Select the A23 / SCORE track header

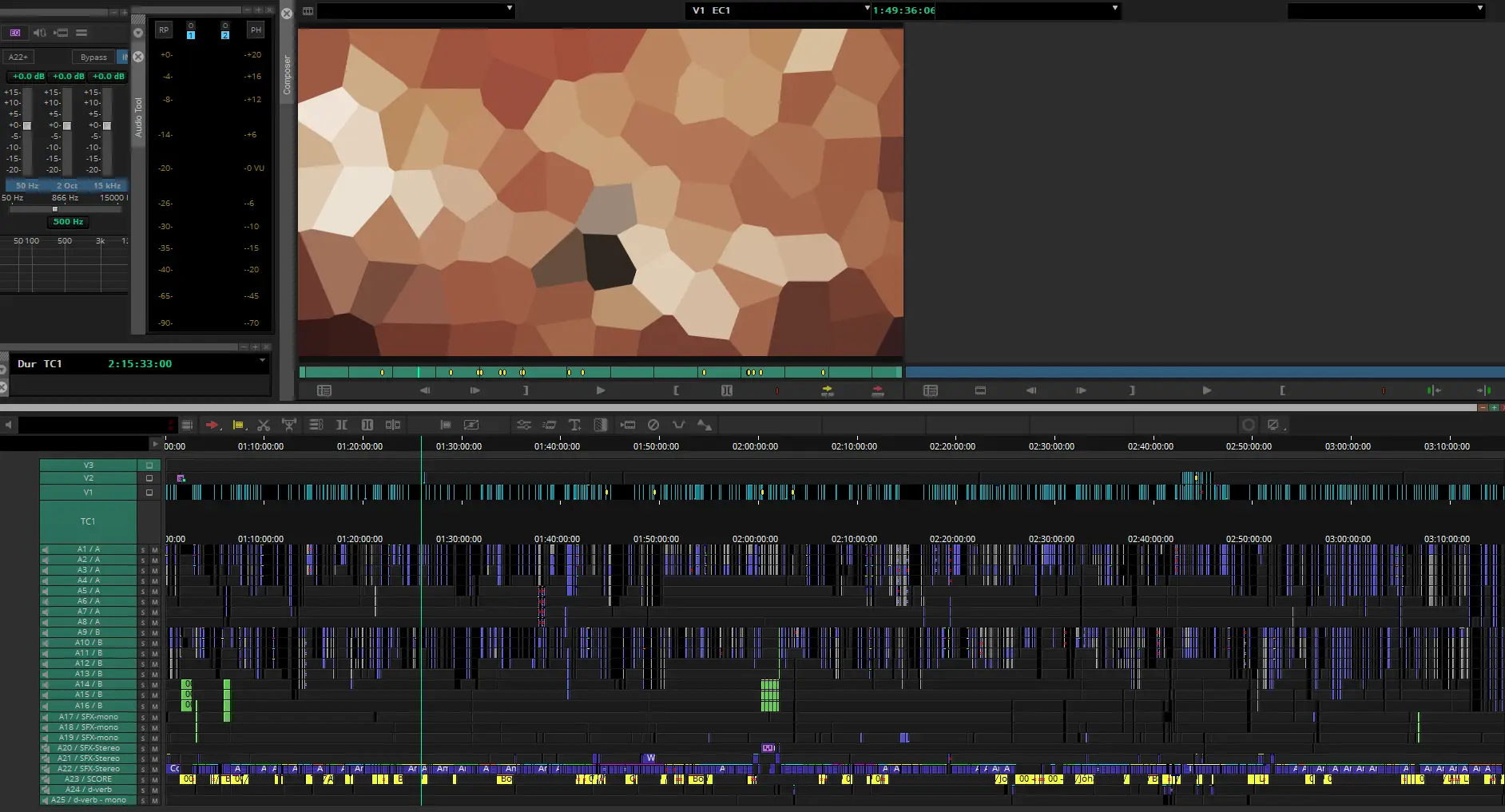tap(89, 779)
